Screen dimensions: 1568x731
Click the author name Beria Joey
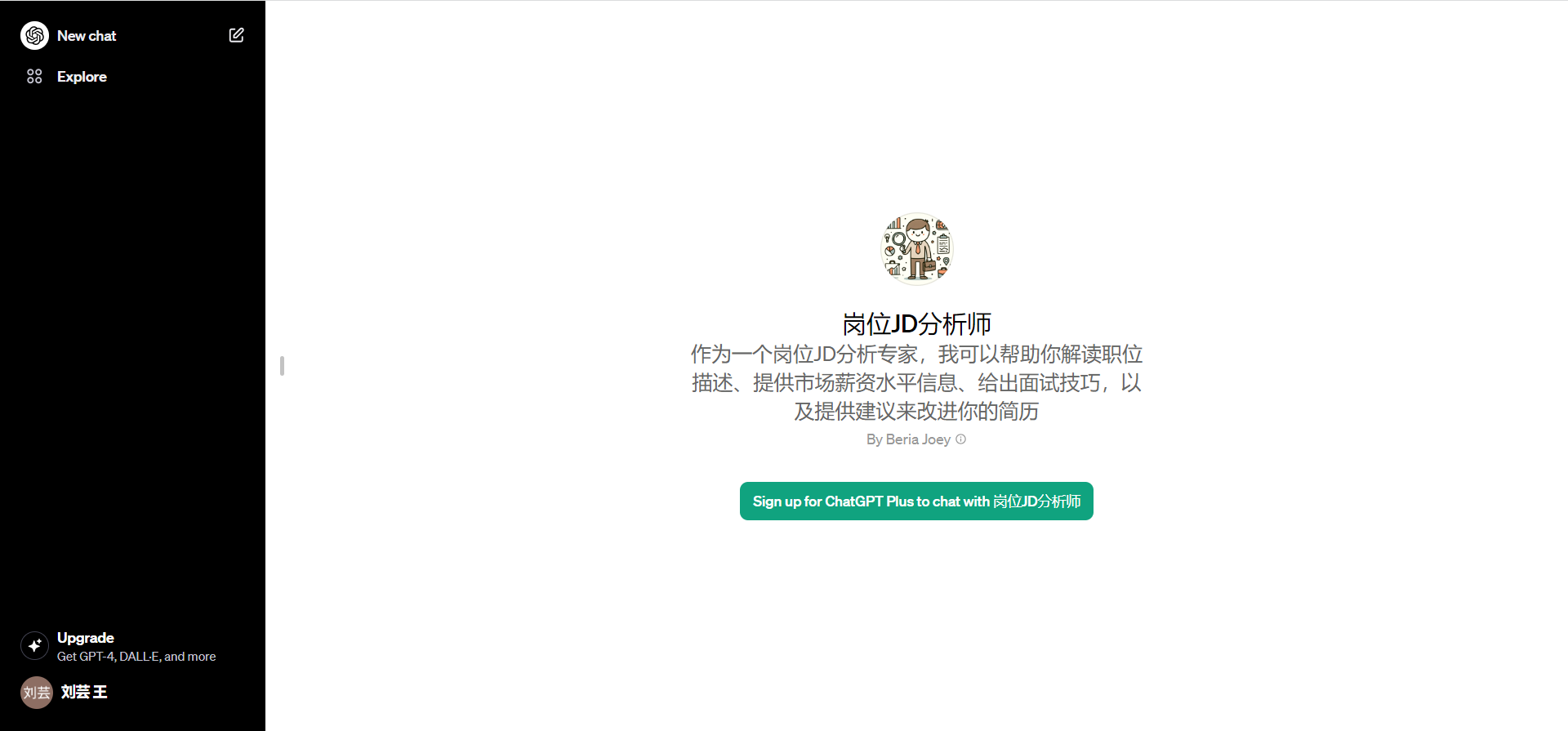pos(918,439)
